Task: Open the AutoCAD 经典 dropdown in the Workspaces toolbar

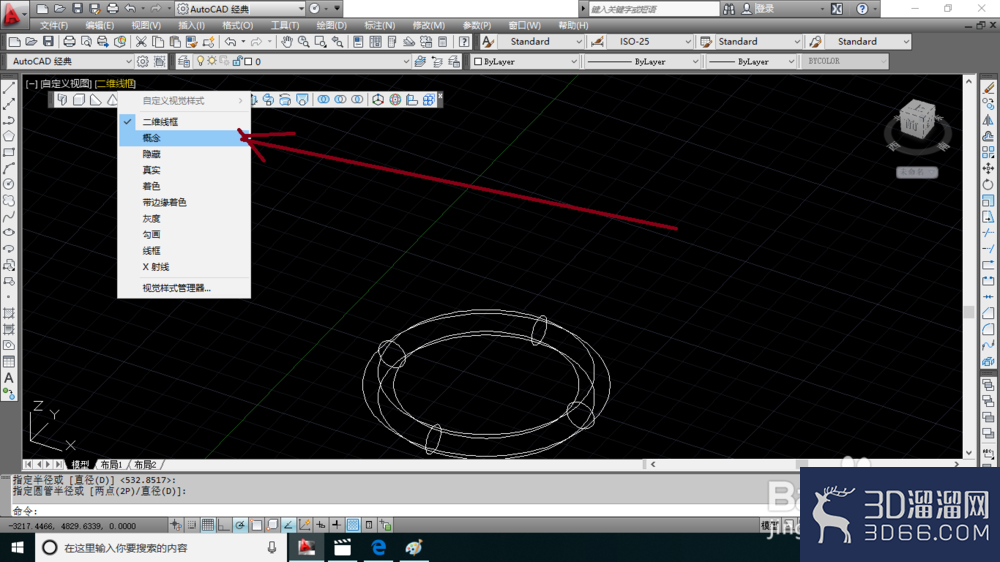Action: coord(70,62)
